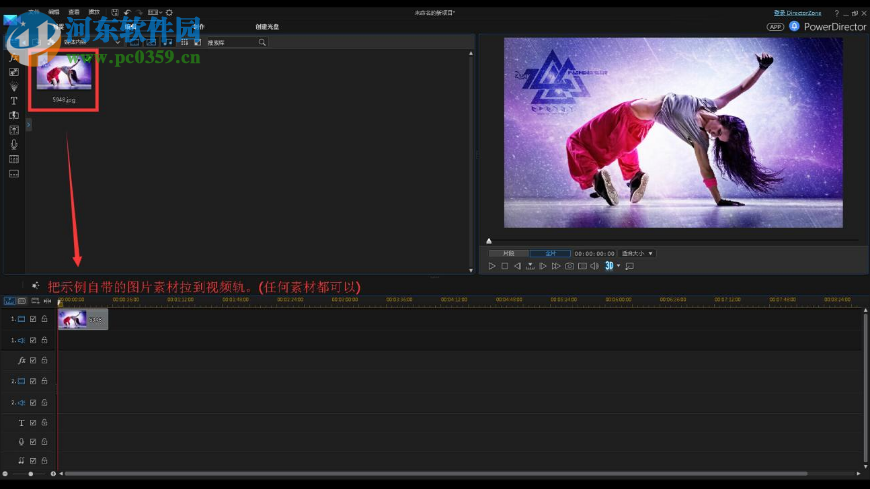870x489 pixels.
Task: Open the Voice-Over Recording Room microphone
Action: point(14,144)
